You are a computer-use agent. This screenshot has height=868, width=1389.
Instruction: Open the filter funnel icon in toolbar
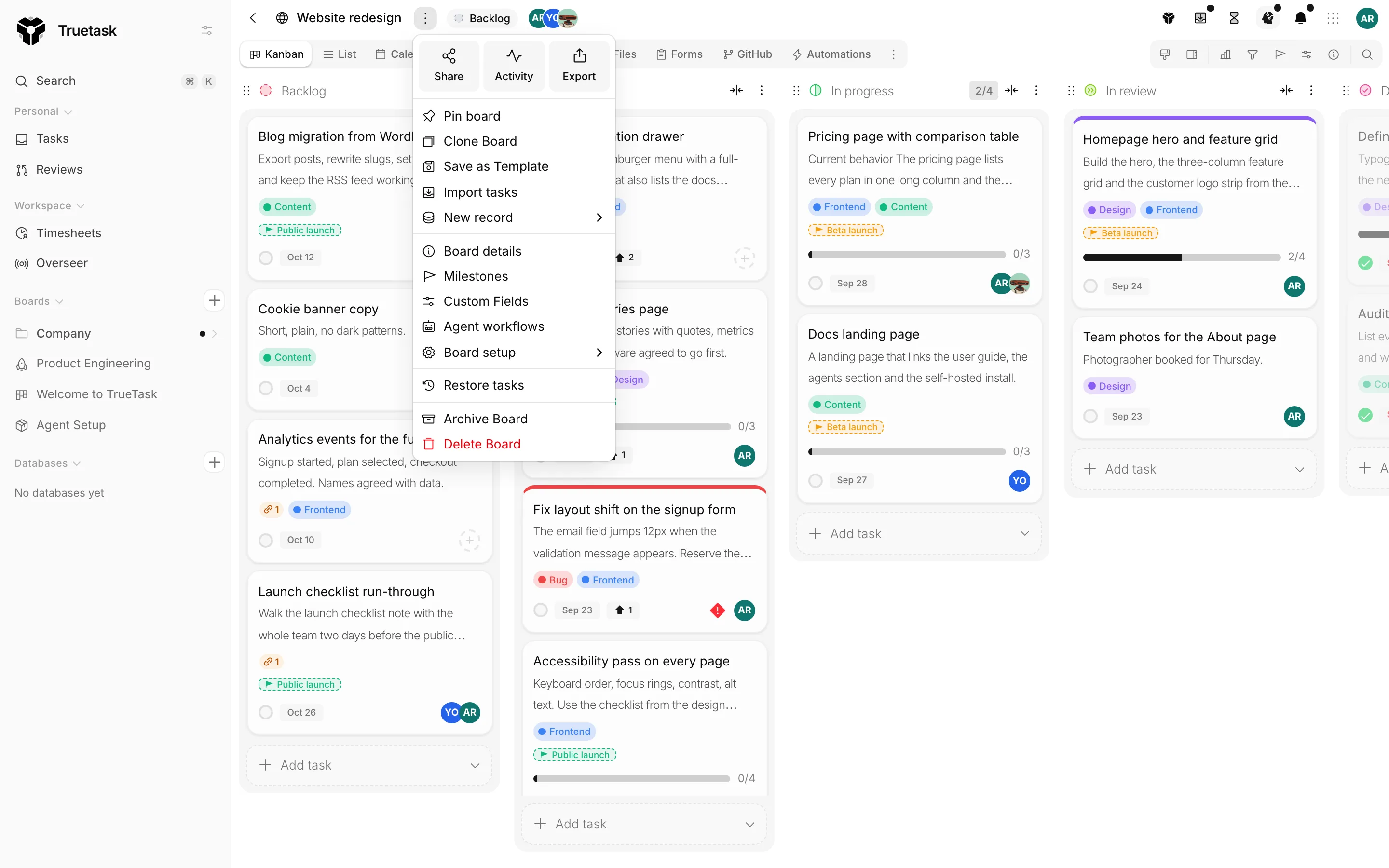1253,54
